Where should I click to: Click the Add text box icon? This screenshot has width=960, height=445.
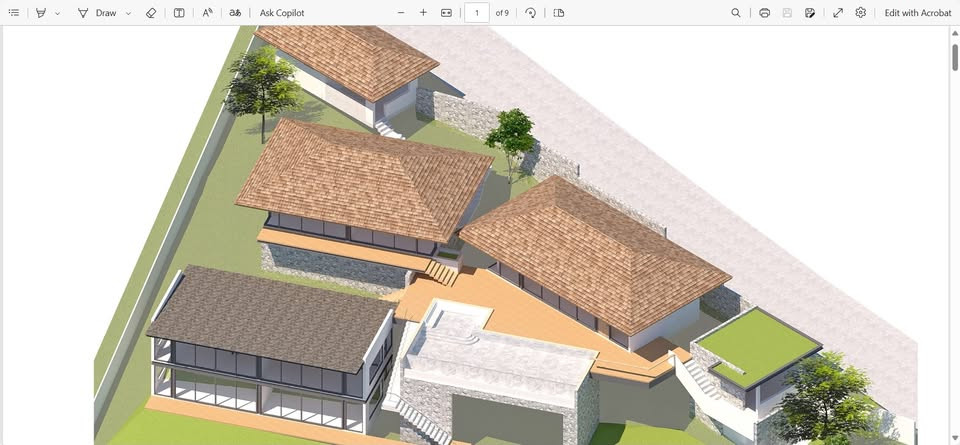179,13
